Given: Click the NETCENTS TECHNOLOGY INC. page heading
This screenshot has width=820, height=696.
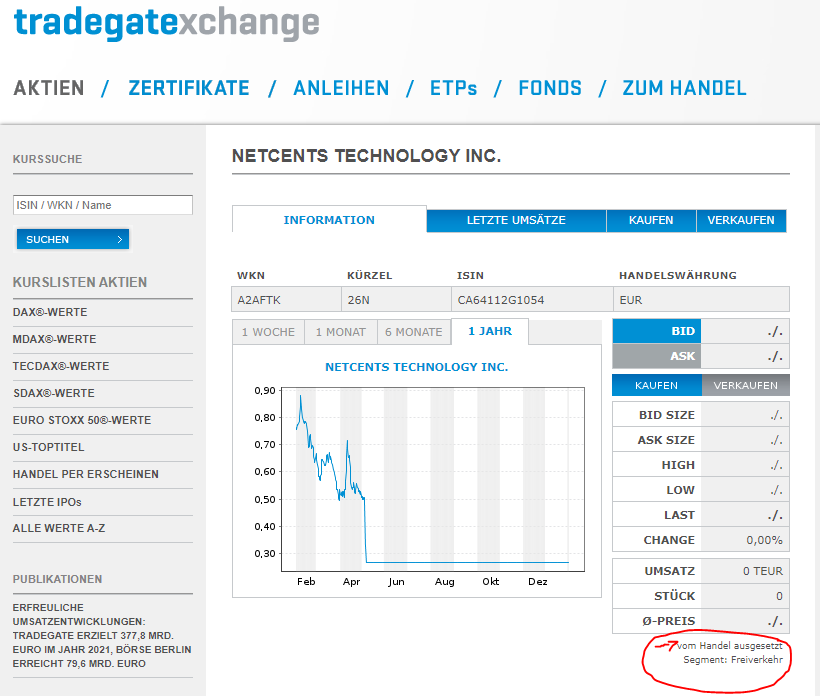Looking at the screenshot, I should pos(367,156).
